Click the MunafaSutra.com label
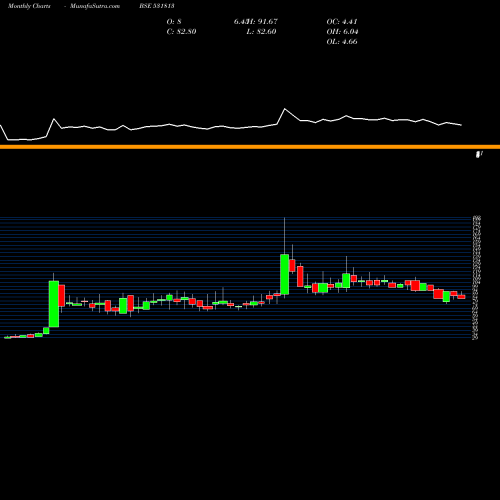 (95, 6)
